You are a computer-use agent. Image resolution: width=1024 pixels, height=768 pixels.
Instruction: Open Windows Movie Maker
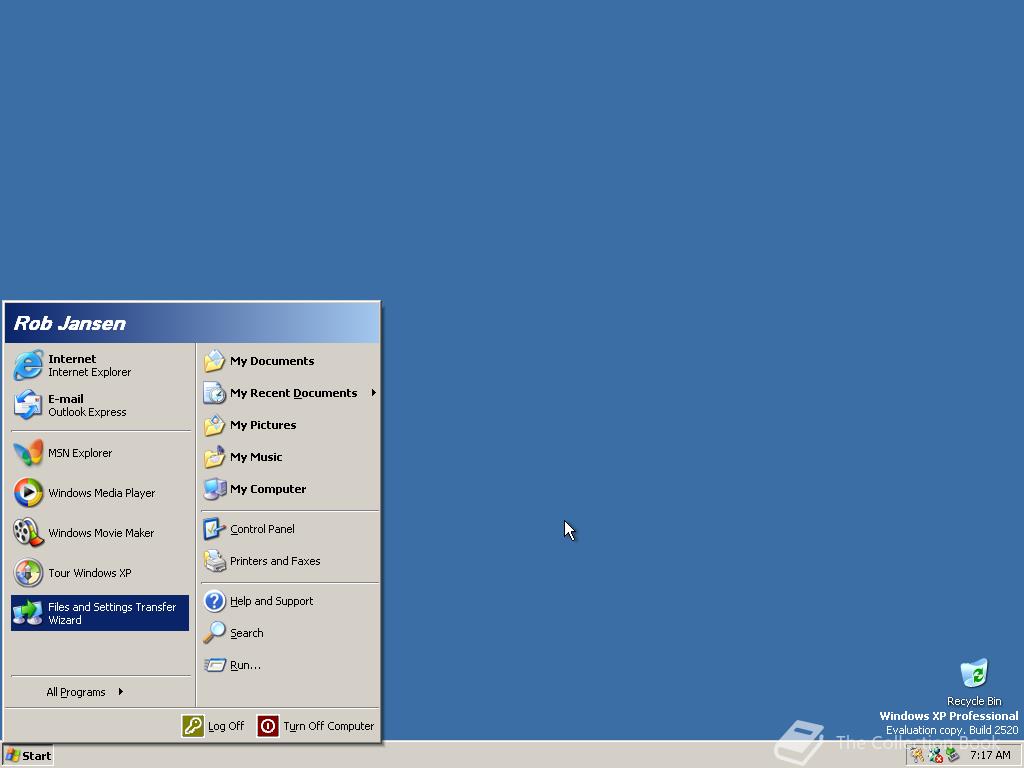pos(100,533)
